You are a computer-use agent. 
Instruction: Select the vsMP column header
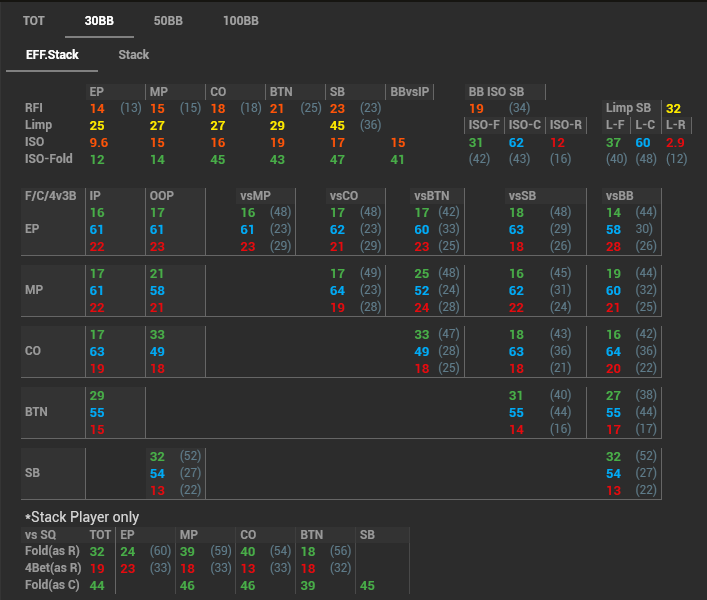click(255, 196)
